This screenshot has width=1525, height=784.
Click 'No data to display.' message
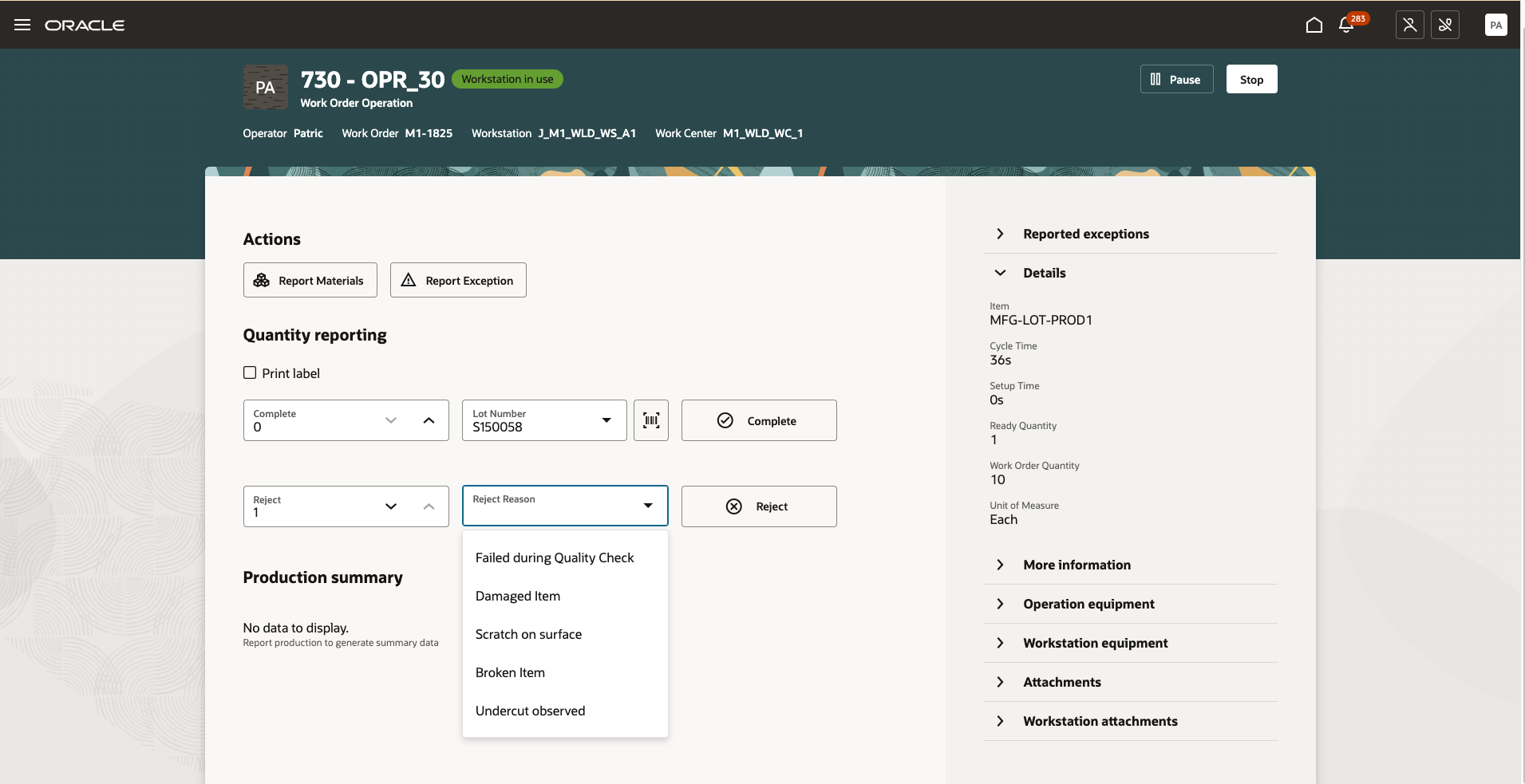(296, 628)
